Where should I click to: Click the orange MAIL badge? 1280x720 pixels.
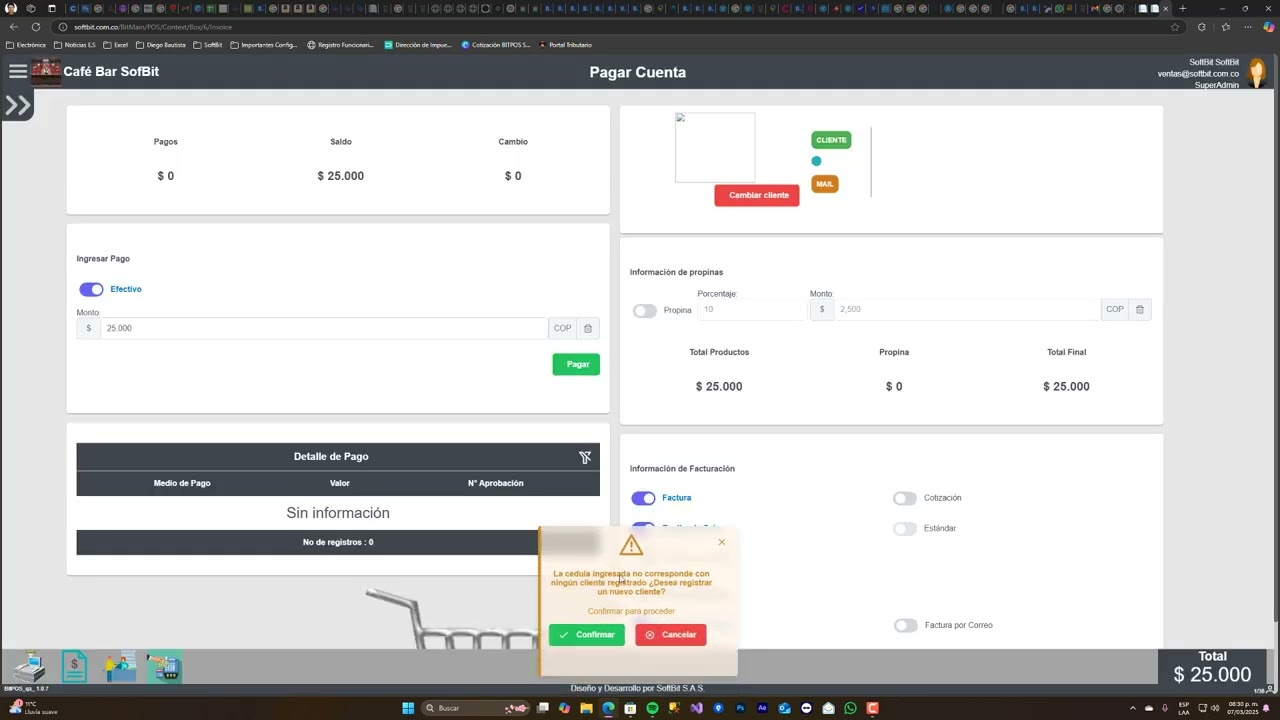tap(824, 184)
